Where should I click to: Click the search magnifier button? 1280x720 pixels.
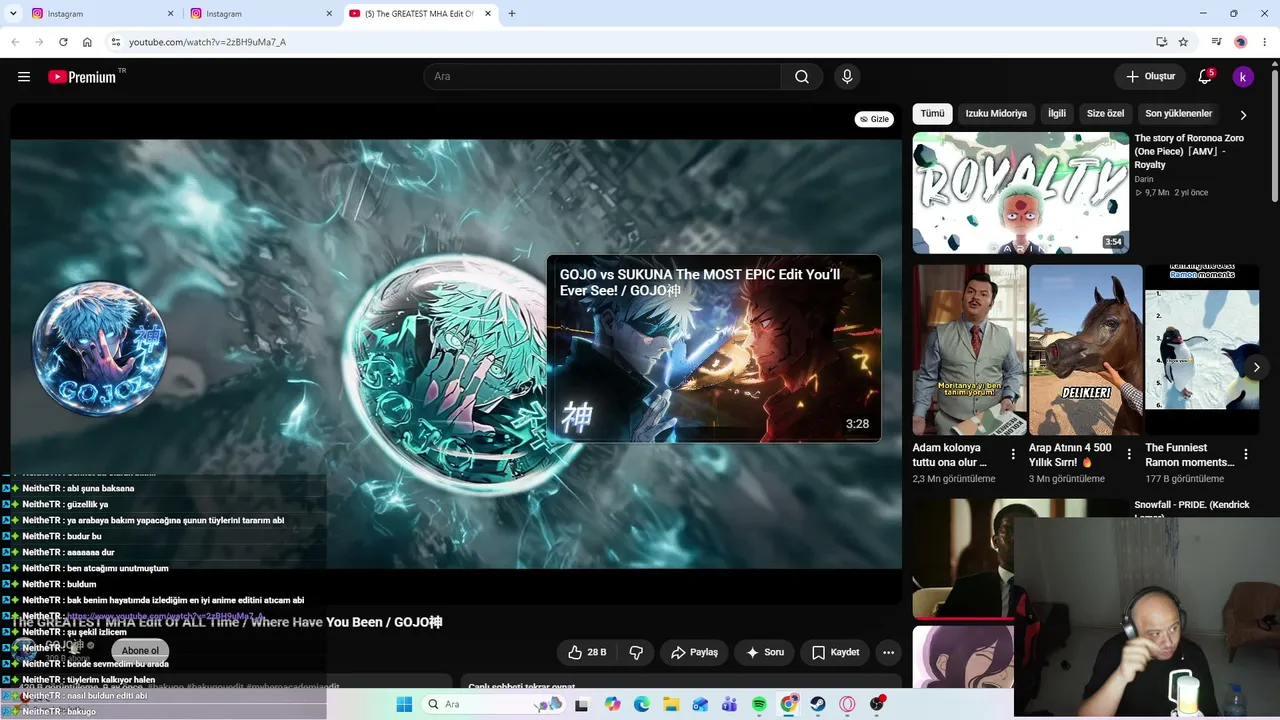(802, 77)
